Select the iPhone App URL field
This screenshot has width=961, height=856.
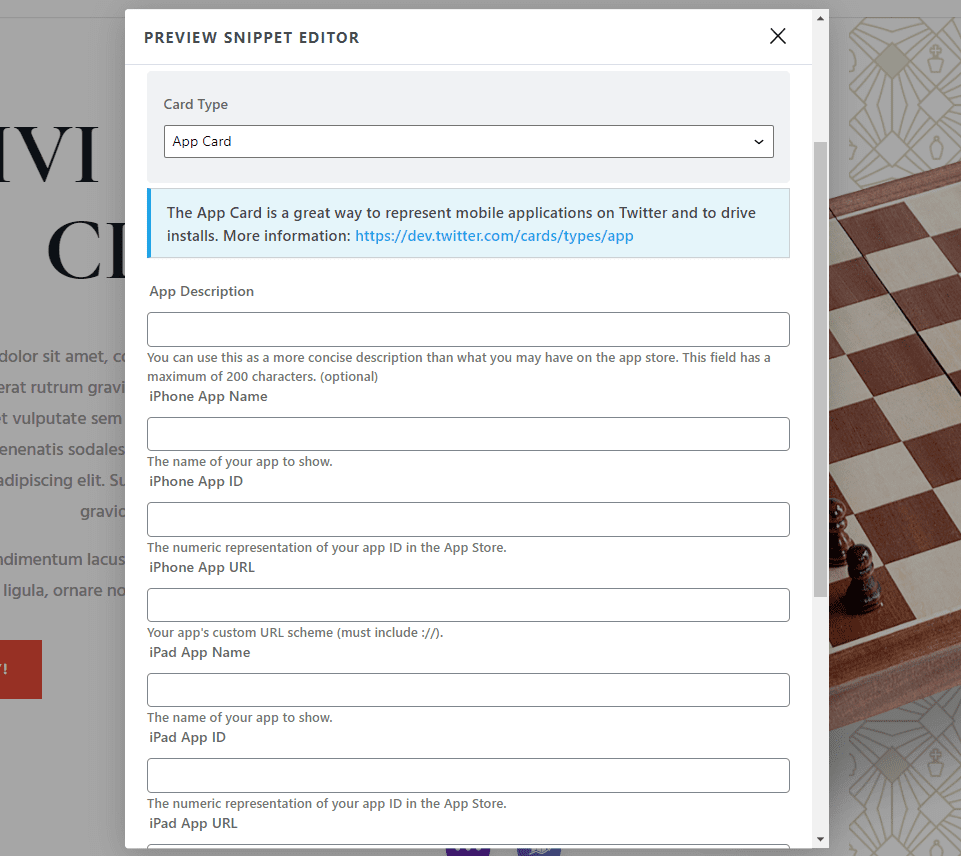click(x=467, y=604)
